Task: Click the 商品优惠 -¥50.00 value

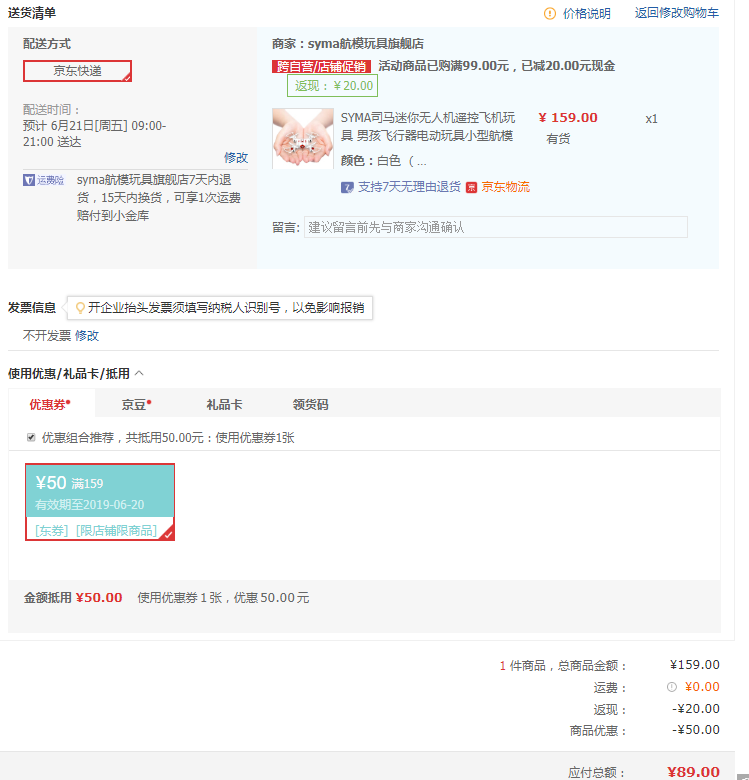Action: coord(696,730)
